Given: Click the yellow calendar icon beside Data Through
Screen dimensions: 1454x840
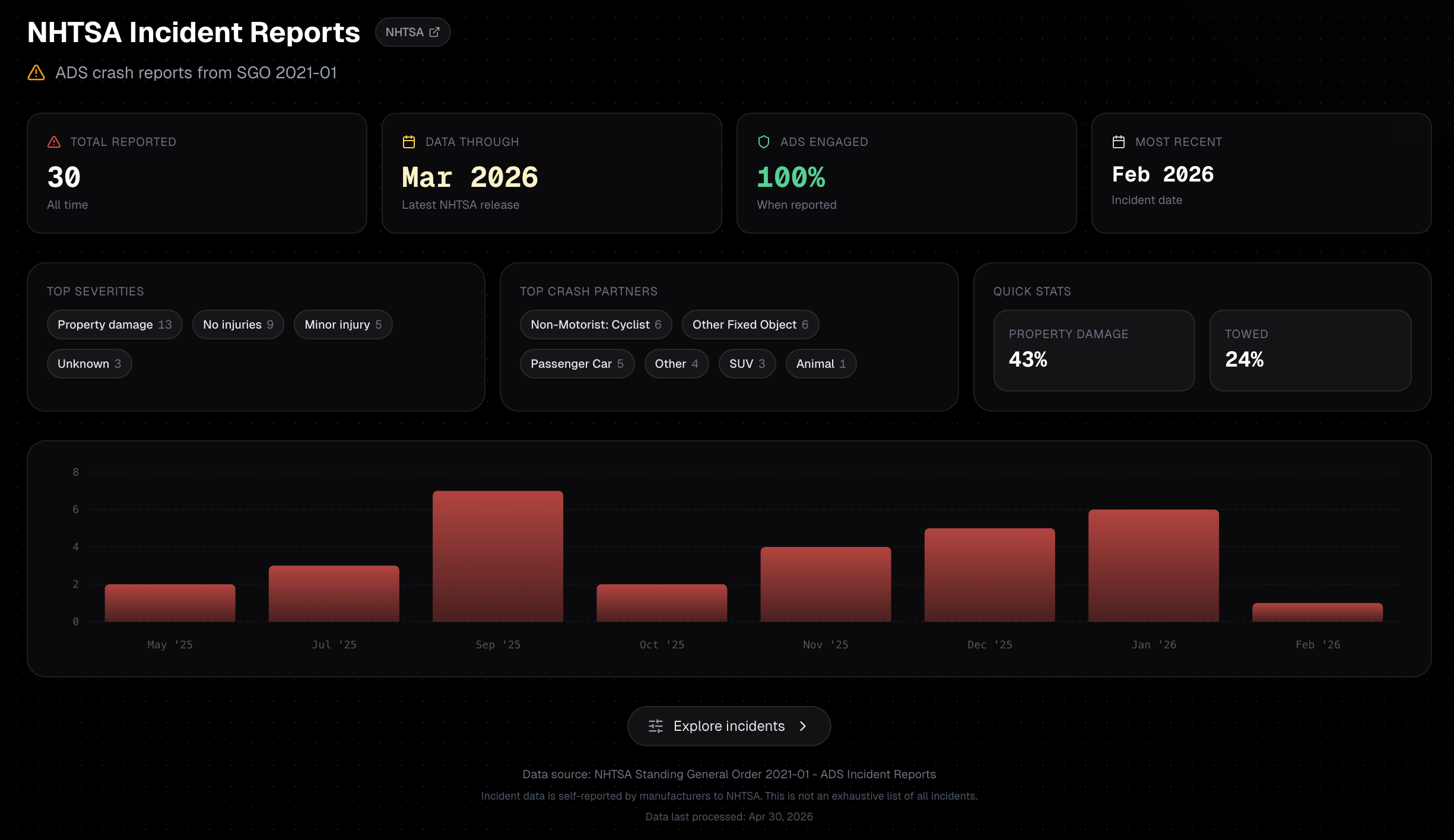Looking at the screenshot, I should [x=409, y=142].
